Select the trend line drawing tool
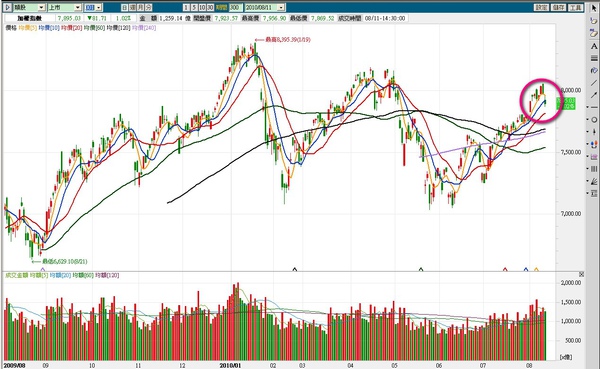 [x=594, y=83]
